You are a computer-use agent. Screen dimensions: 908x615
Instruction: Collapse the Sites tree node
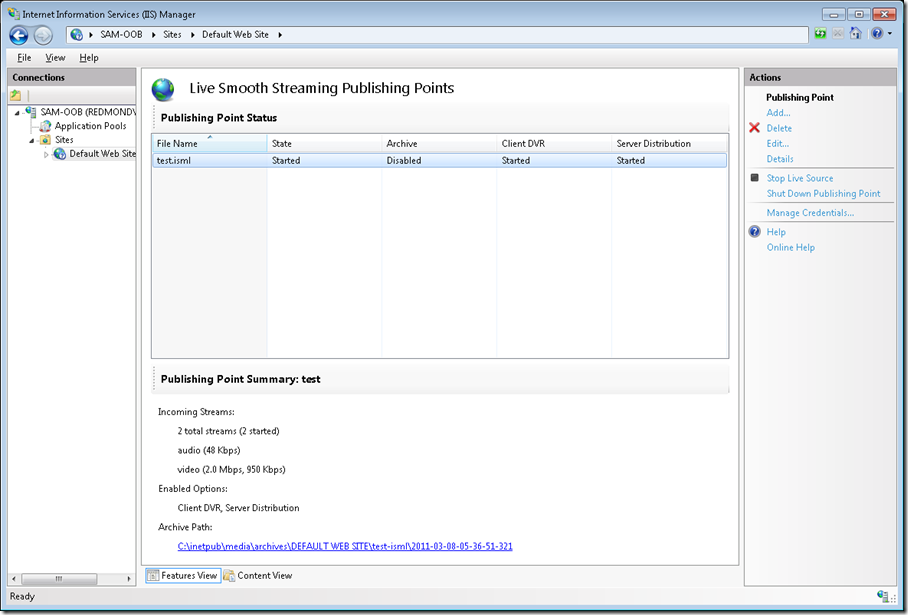31,140
